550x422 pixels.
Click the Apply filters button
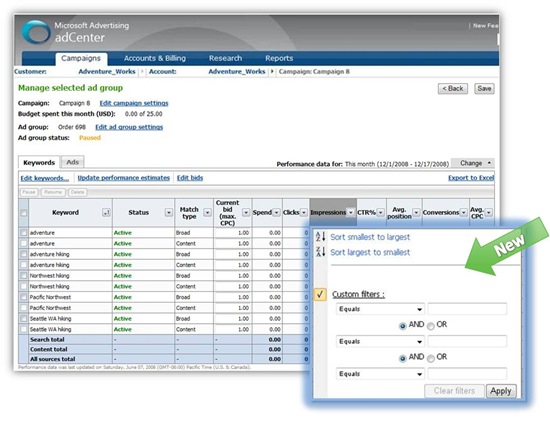501,391
